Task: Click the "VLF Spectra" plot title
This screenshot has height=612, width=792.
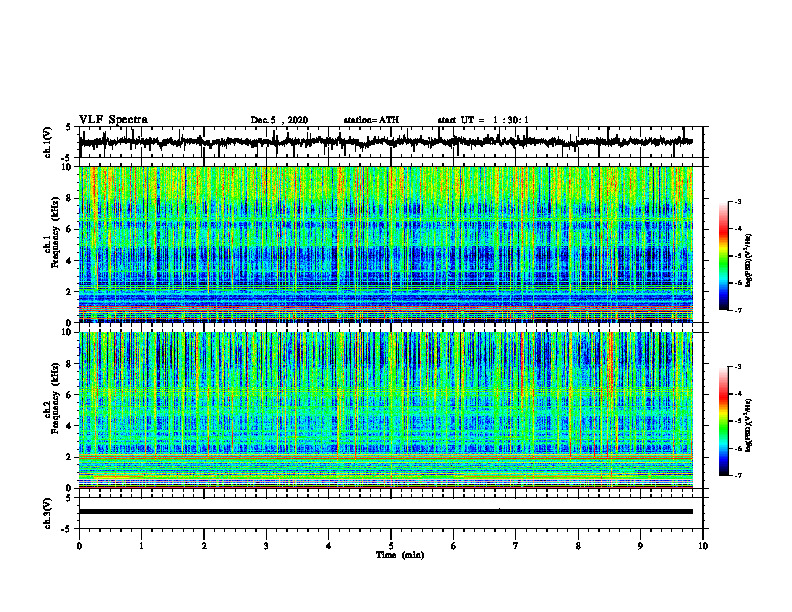Action: tap(113, 120)
